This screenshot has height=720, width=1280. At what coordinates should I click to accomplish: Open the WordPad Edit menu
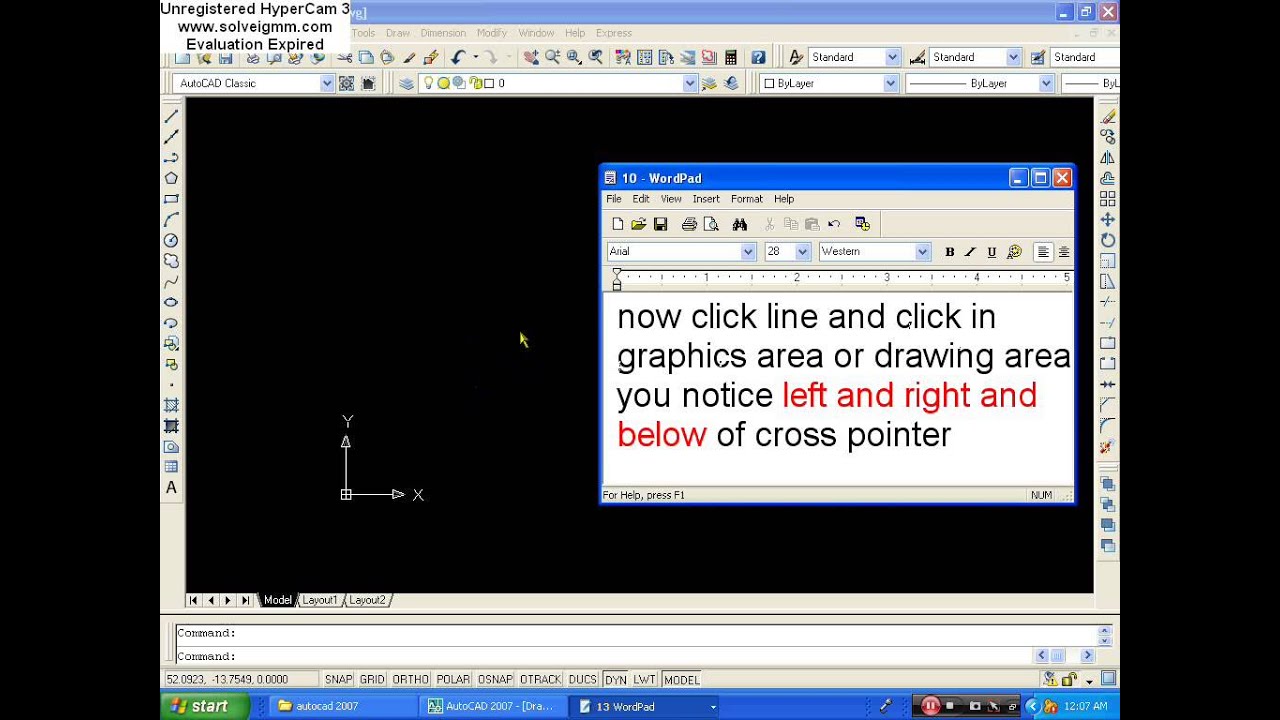tap(641, 199)
